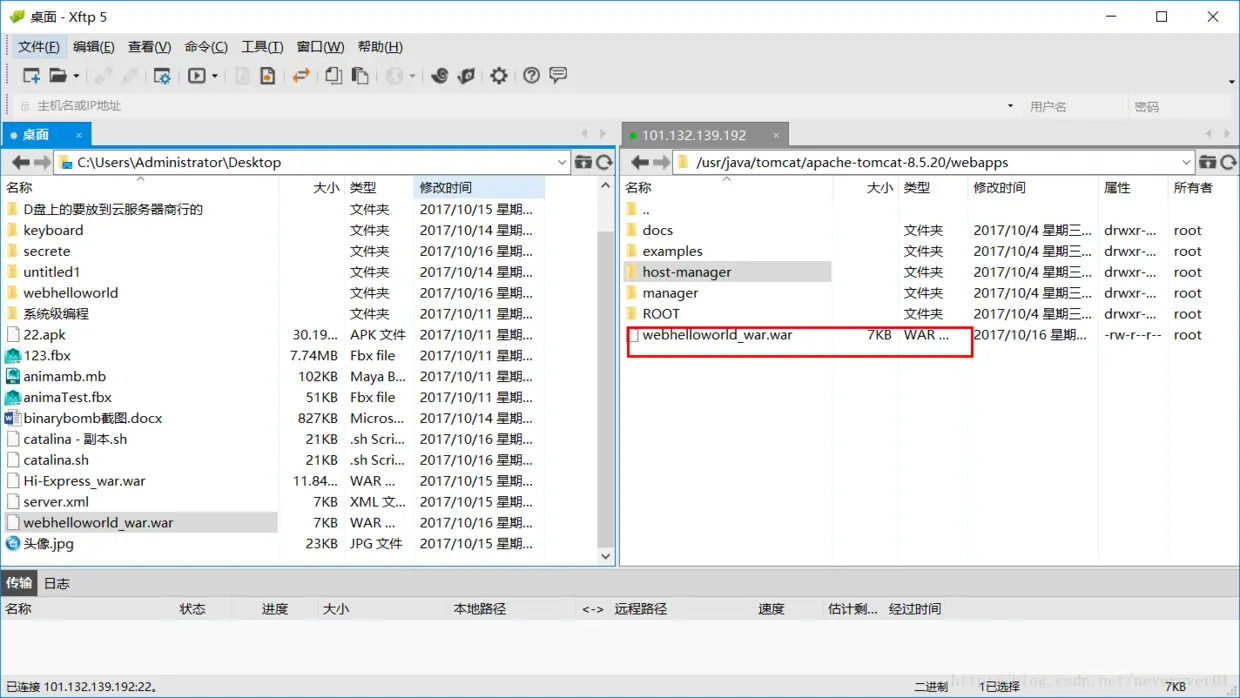Image resolution: width=1240 pixels, height=698 pixels.
Task: Refresh the local Desktop pane
Action: (x=604, y=162)
